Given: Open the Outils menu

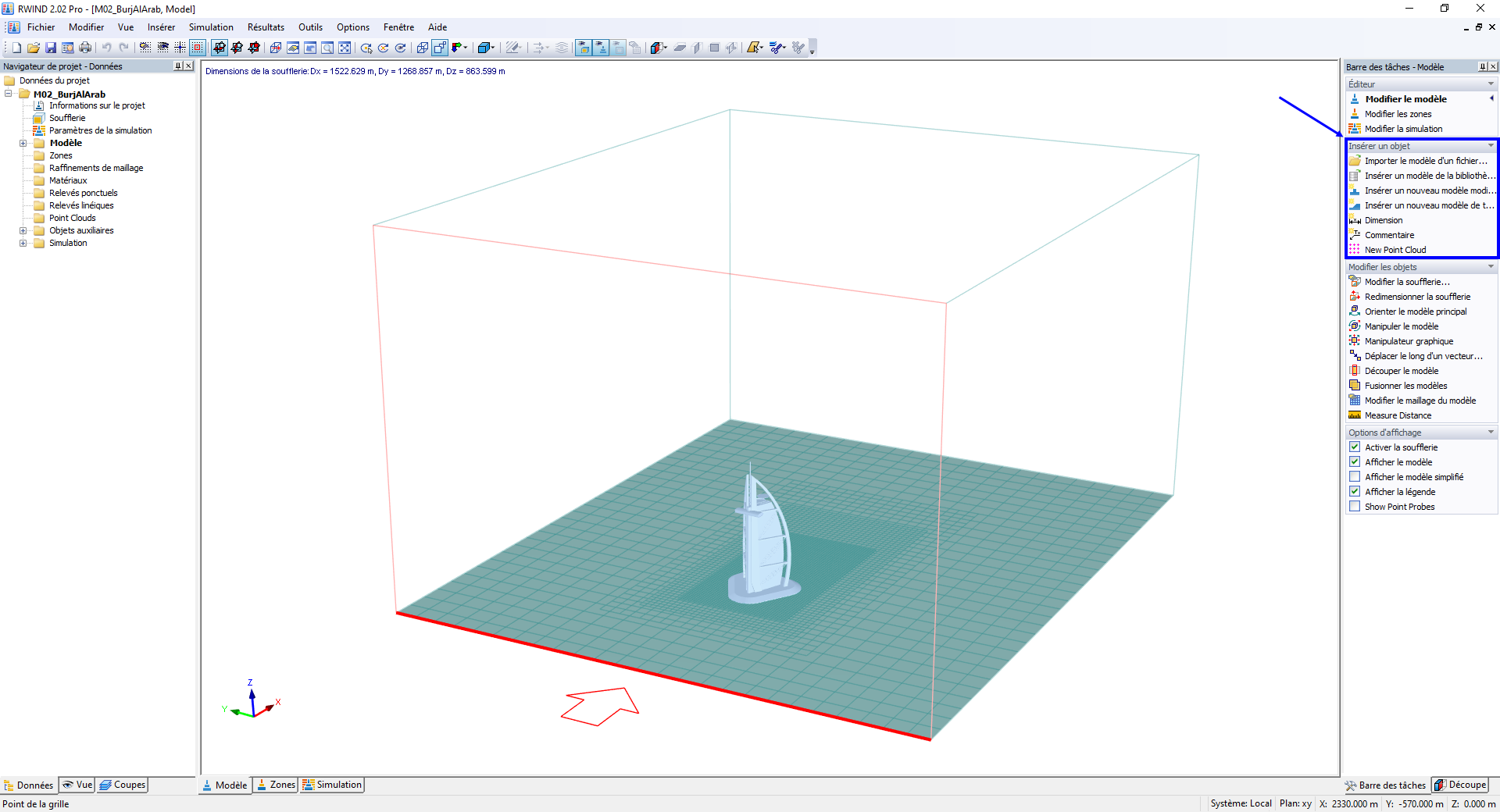Looking at the screenshot, I should coord(310,27).
